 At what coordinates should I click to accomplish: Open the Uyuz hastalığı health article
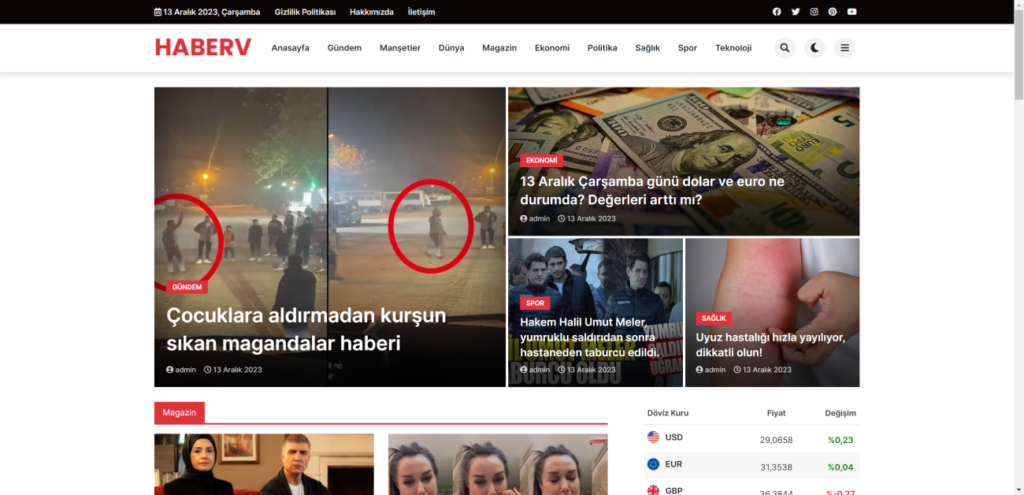point(770,344)
